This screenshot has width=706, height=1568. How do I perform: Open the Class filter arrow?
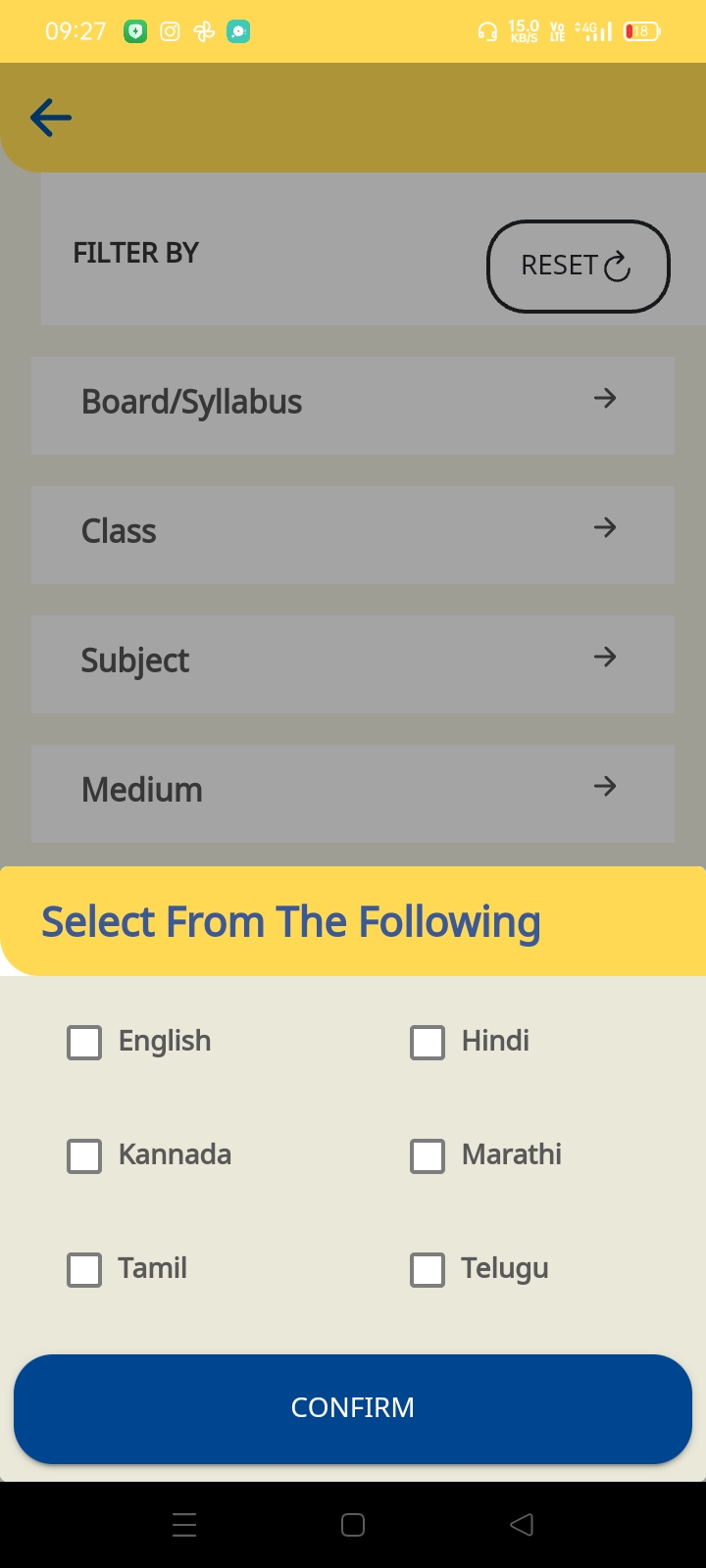[x=605, y=528]
